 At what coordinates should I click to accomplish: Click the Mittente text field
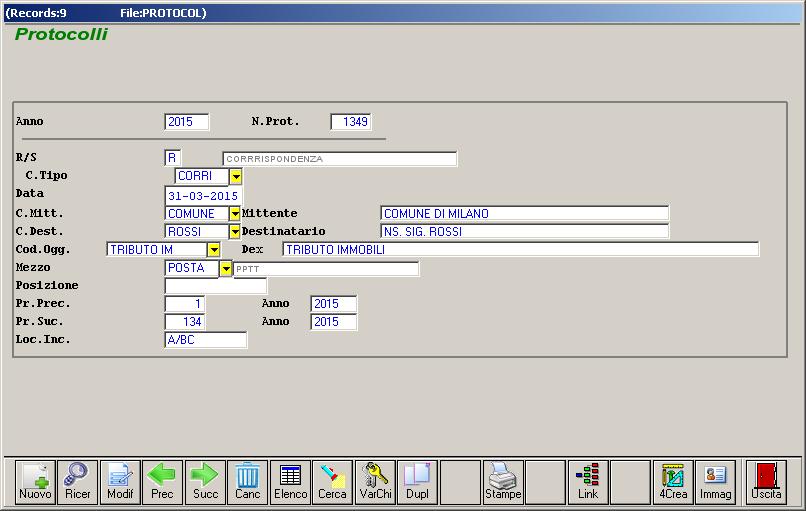(524, 214)
